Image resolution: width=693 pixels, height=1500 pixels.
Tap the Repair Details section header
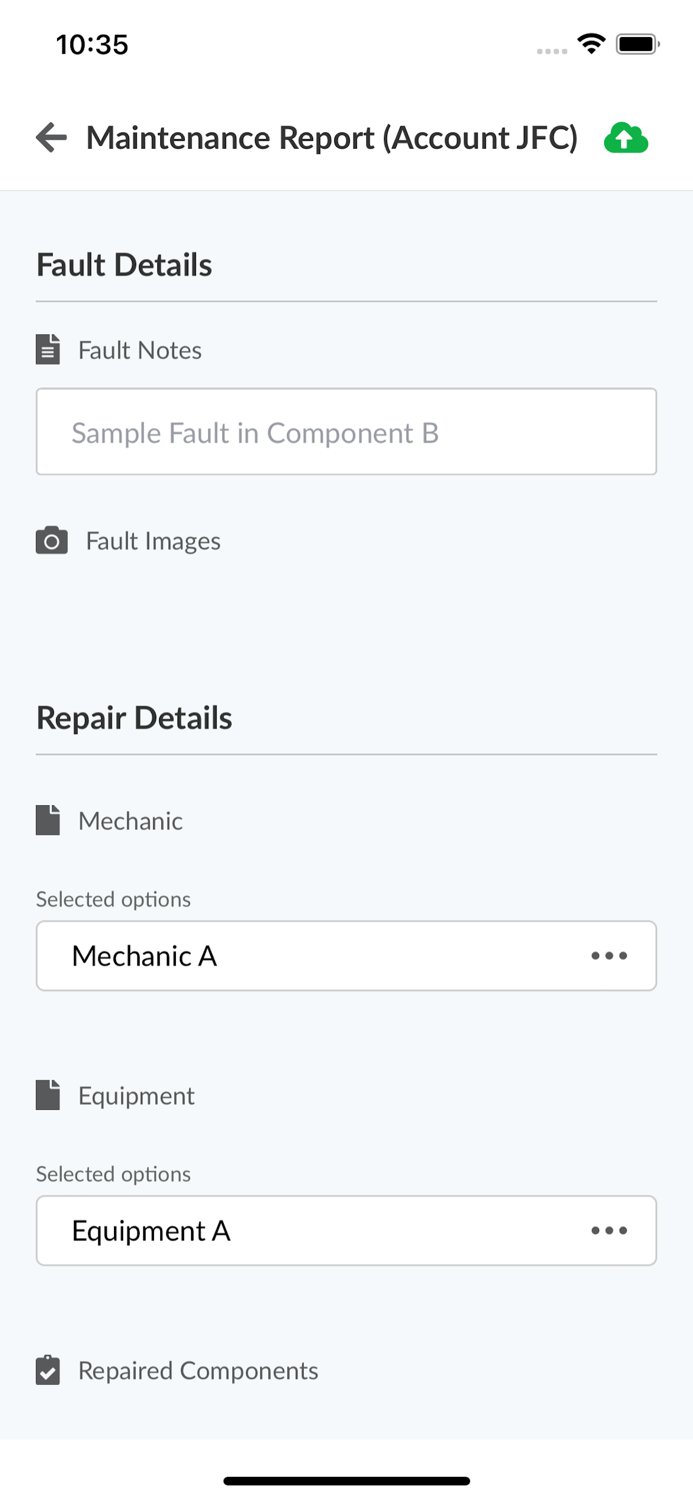(x=134, y=718)
